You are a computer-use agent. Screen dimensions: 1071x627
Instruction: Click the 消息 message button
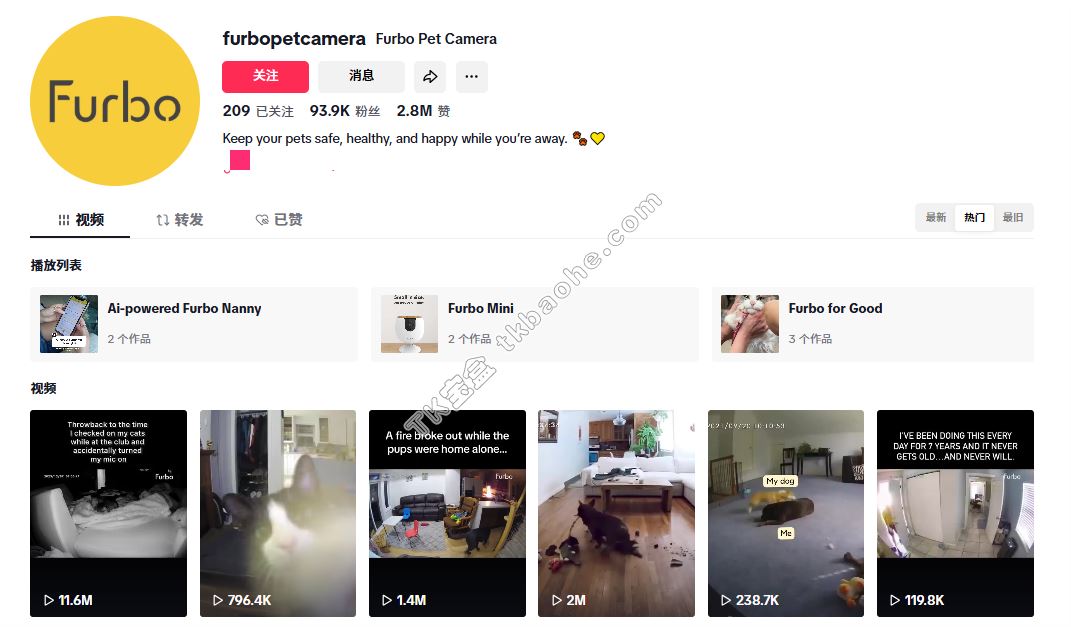[x=361, y=76]
